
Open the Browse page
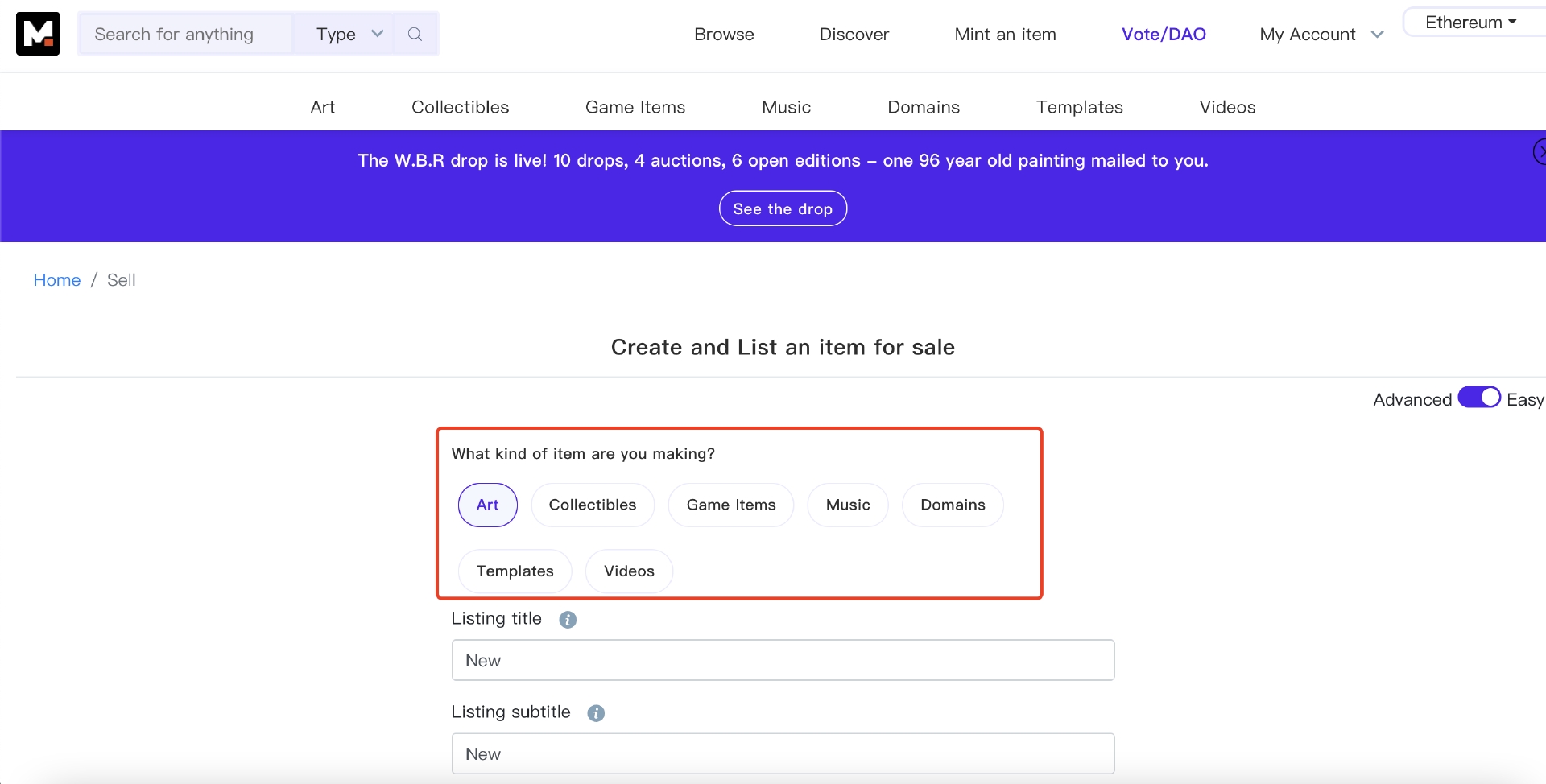pyautogui.click(x=724, y=35)
